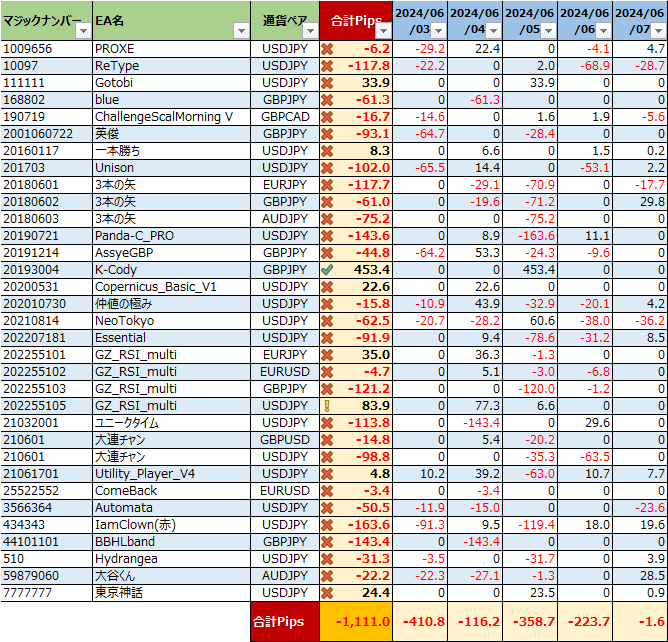Select the daily total cell -116.2
This screenshot has width=668, height=642.
click(475, 622)
